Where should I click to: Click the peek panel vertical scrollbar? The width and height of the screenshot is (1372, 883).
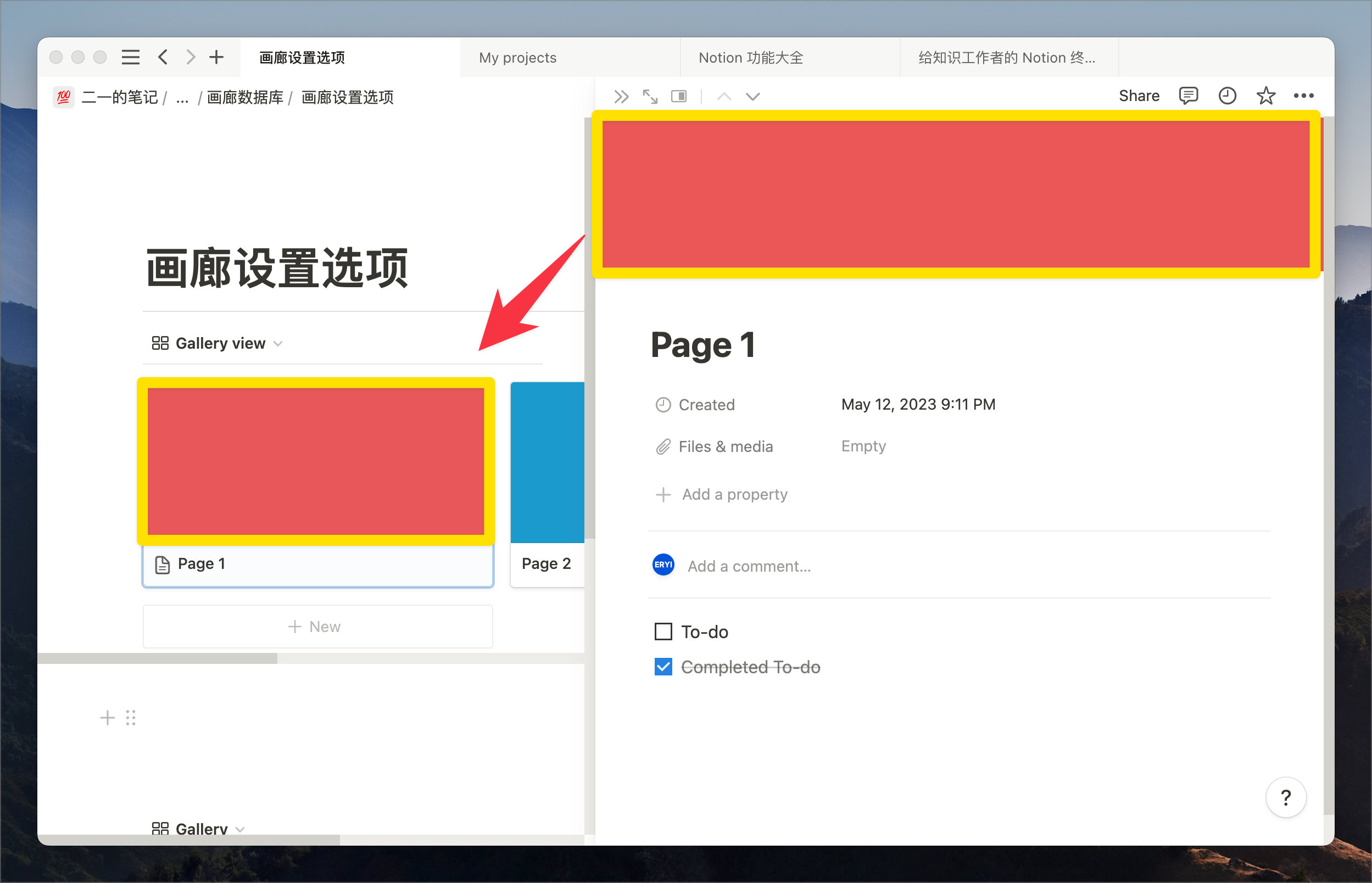pyautogui.click(x=1329, y=466)
